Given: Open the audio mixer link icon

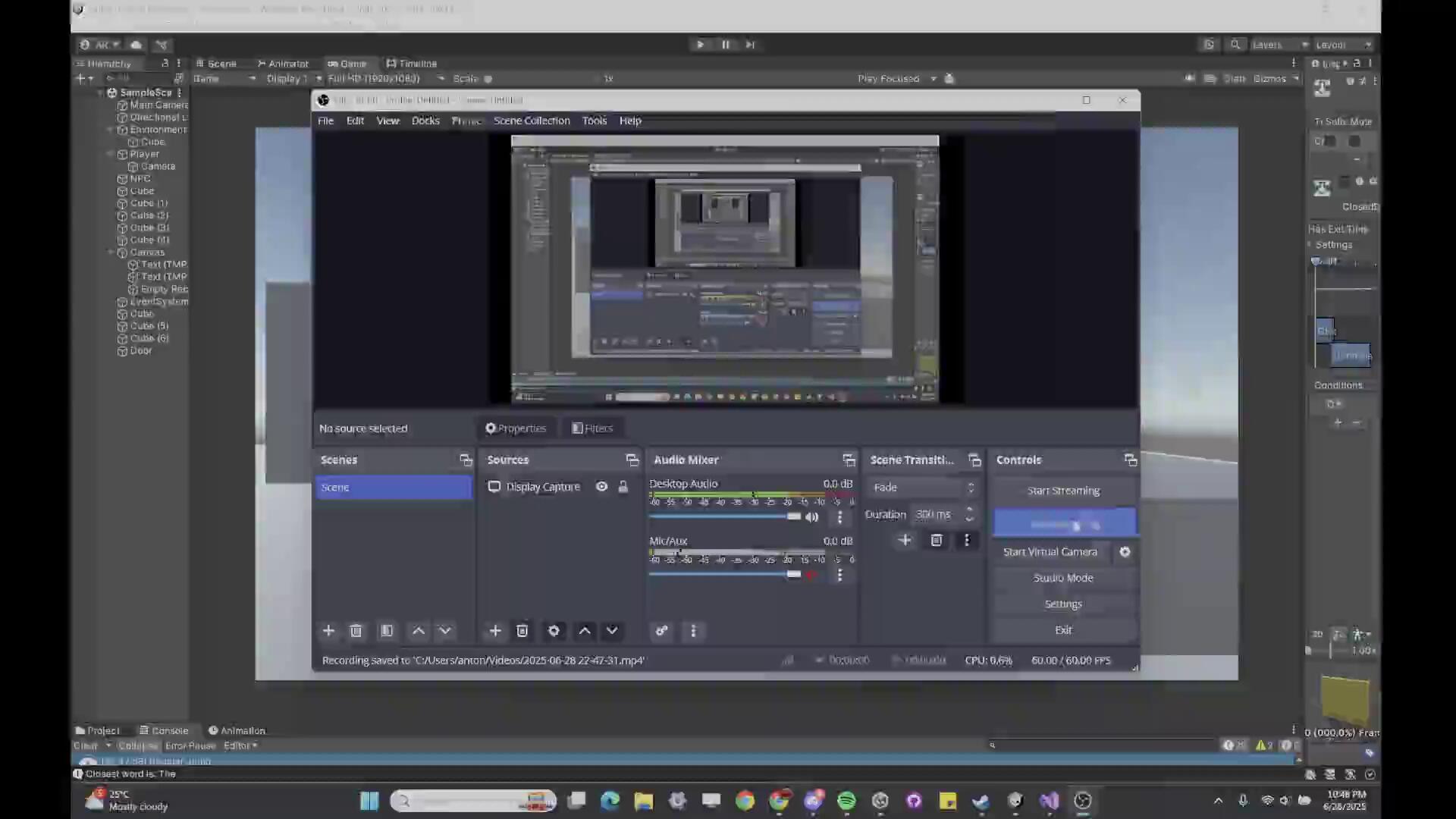Looking at the screenshot, I should (661, 630).
